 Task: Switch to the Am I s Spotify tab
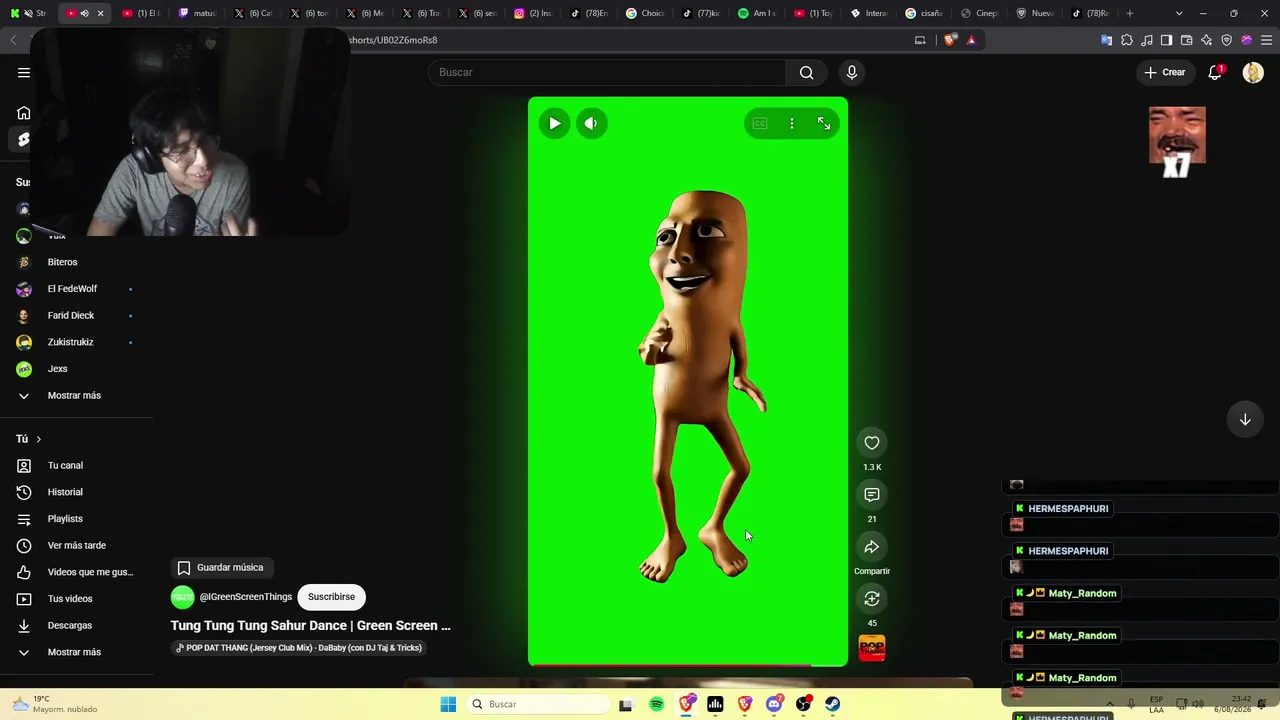[x=757, y=13]
